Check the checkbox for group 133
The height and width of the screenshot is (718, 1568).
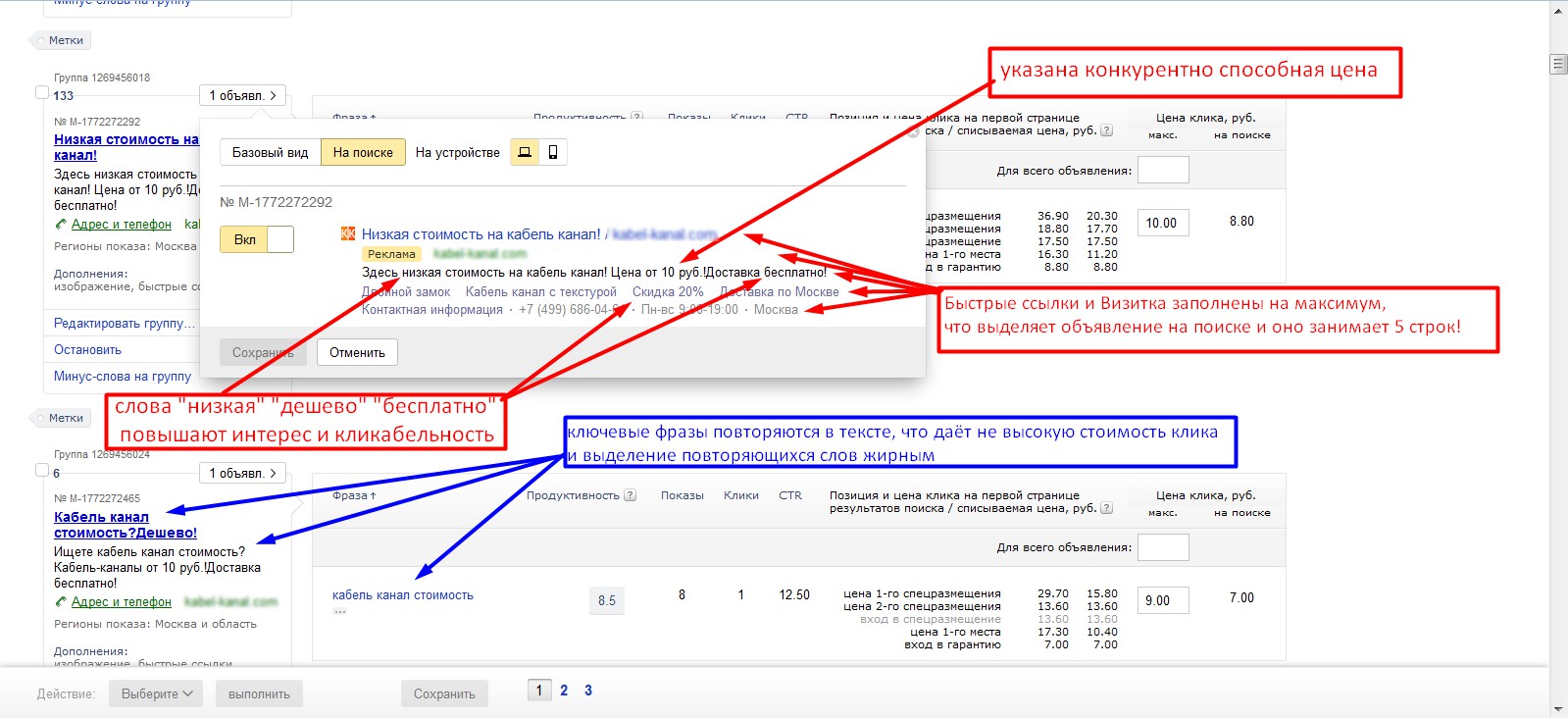42,92
